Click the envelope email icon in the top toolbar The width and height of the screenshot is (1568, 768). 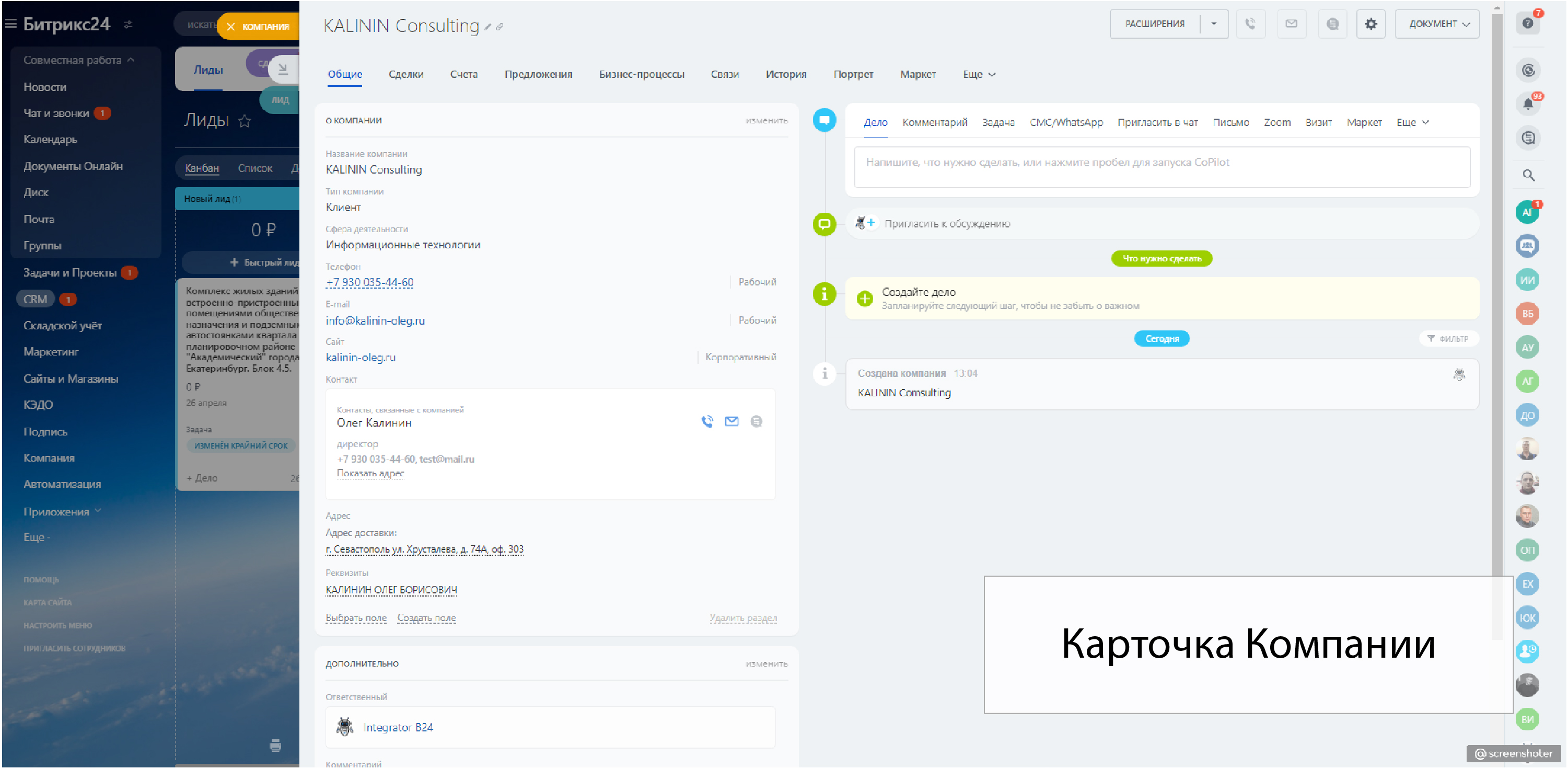coord(1291,24)
